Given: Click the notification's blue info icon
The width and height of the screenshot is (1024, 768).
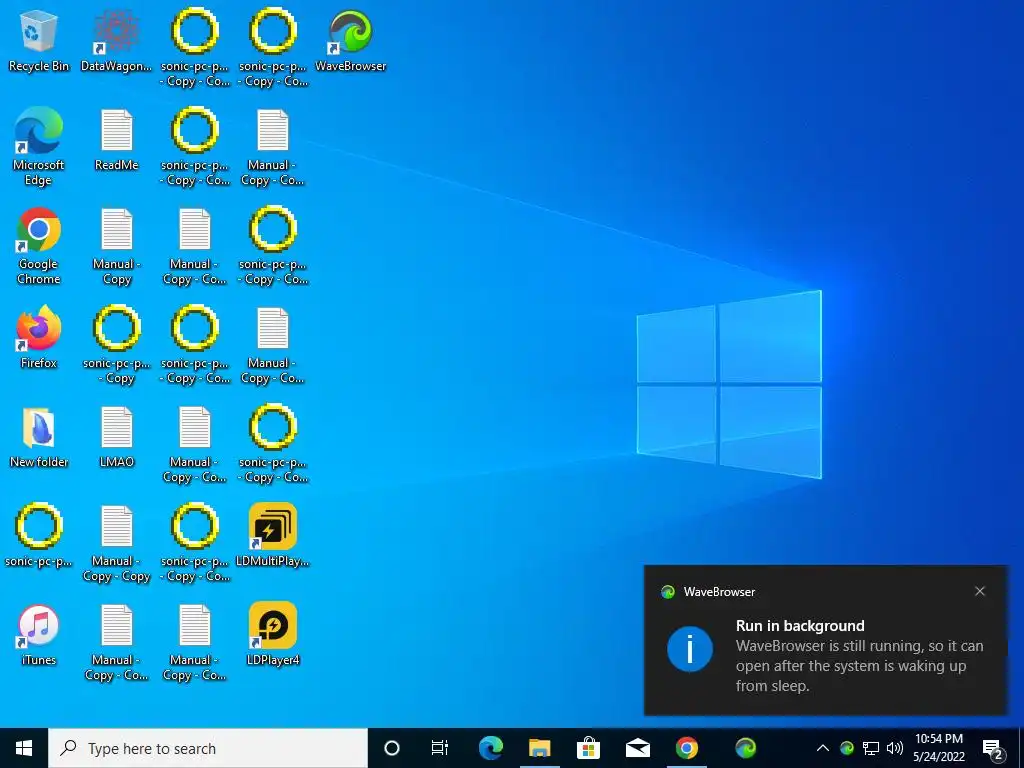Looking at the screenshot, I should [x=690, y=649].
